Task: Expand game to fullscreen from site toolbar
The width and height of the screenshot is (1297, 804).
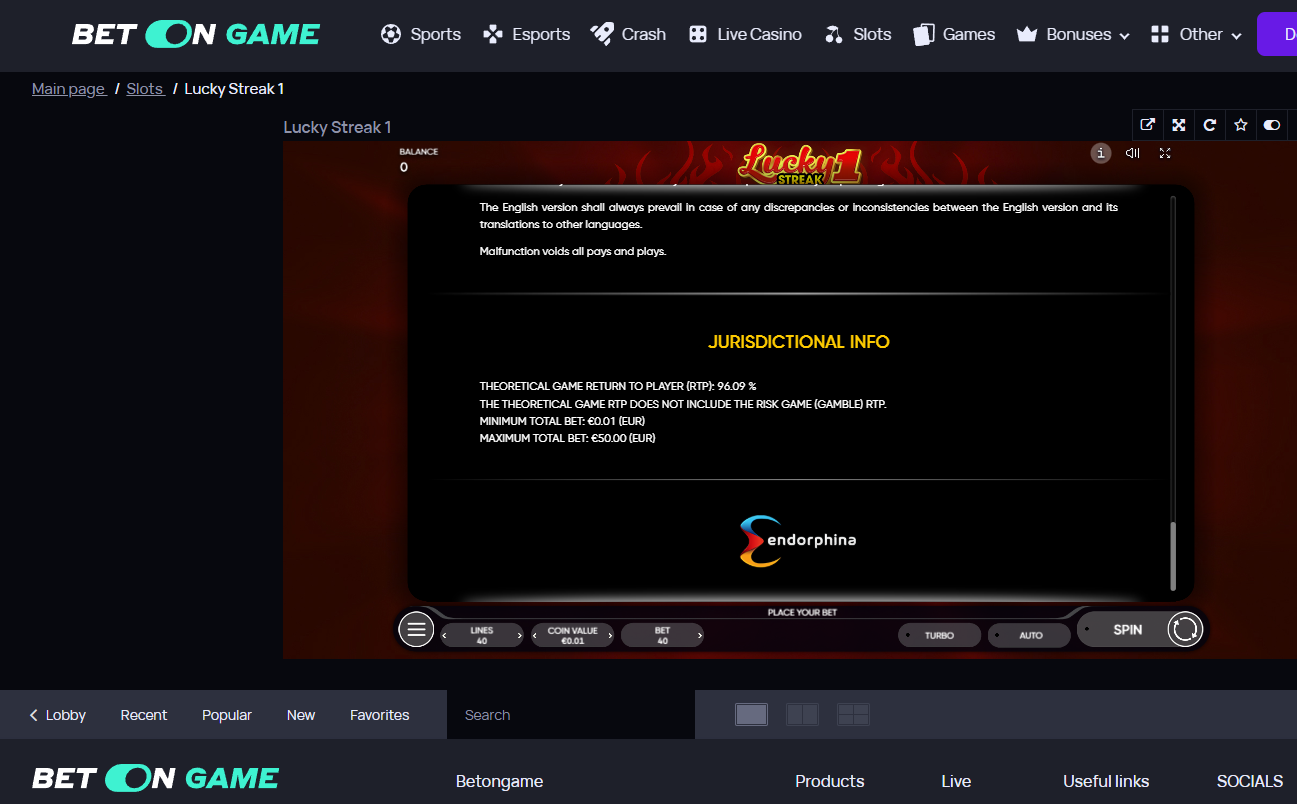Action: point(1179,125)
